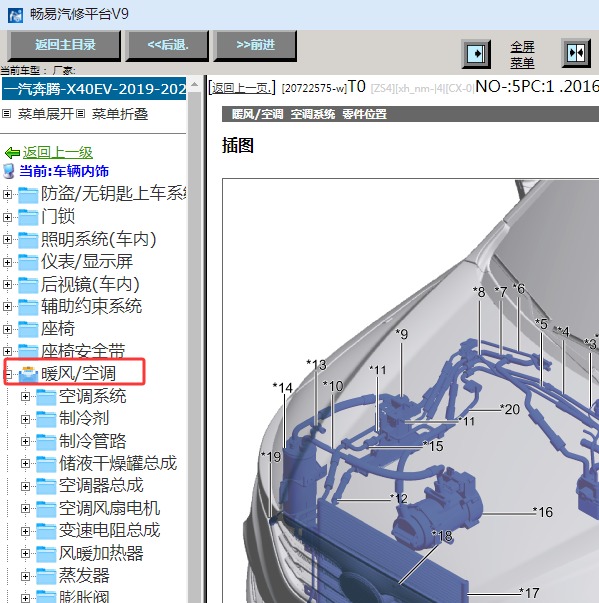
Task: Expand the 座椅安全带 node
Action: coord(7,351)
